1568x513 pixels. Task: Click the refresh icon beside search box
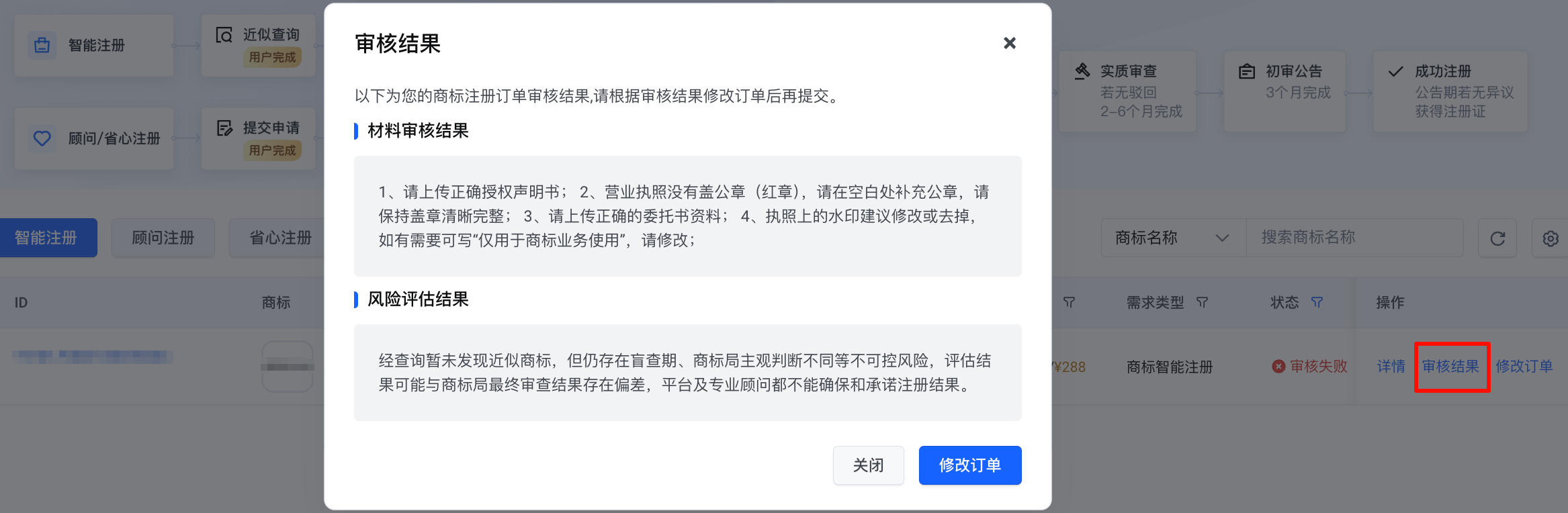1497,238
